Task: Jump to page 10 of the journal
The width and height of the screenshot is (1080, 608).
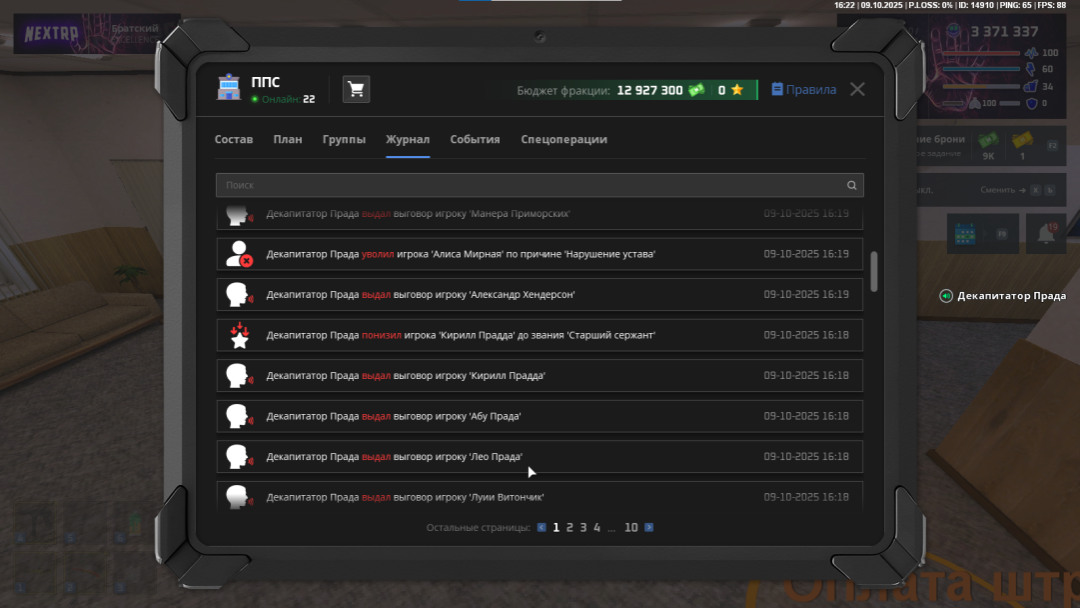Action: [631, 527]
